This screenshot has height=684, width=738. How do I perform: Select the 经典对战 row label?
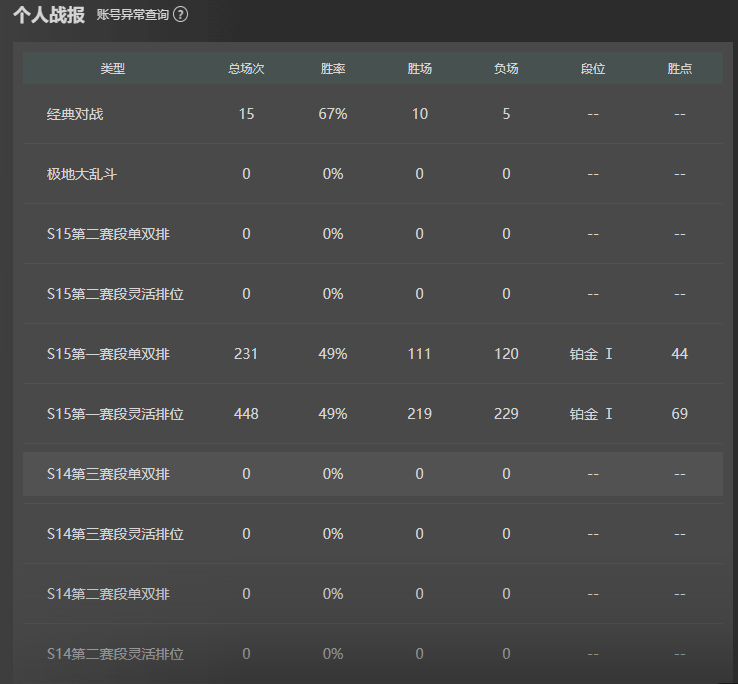point(75,114)
